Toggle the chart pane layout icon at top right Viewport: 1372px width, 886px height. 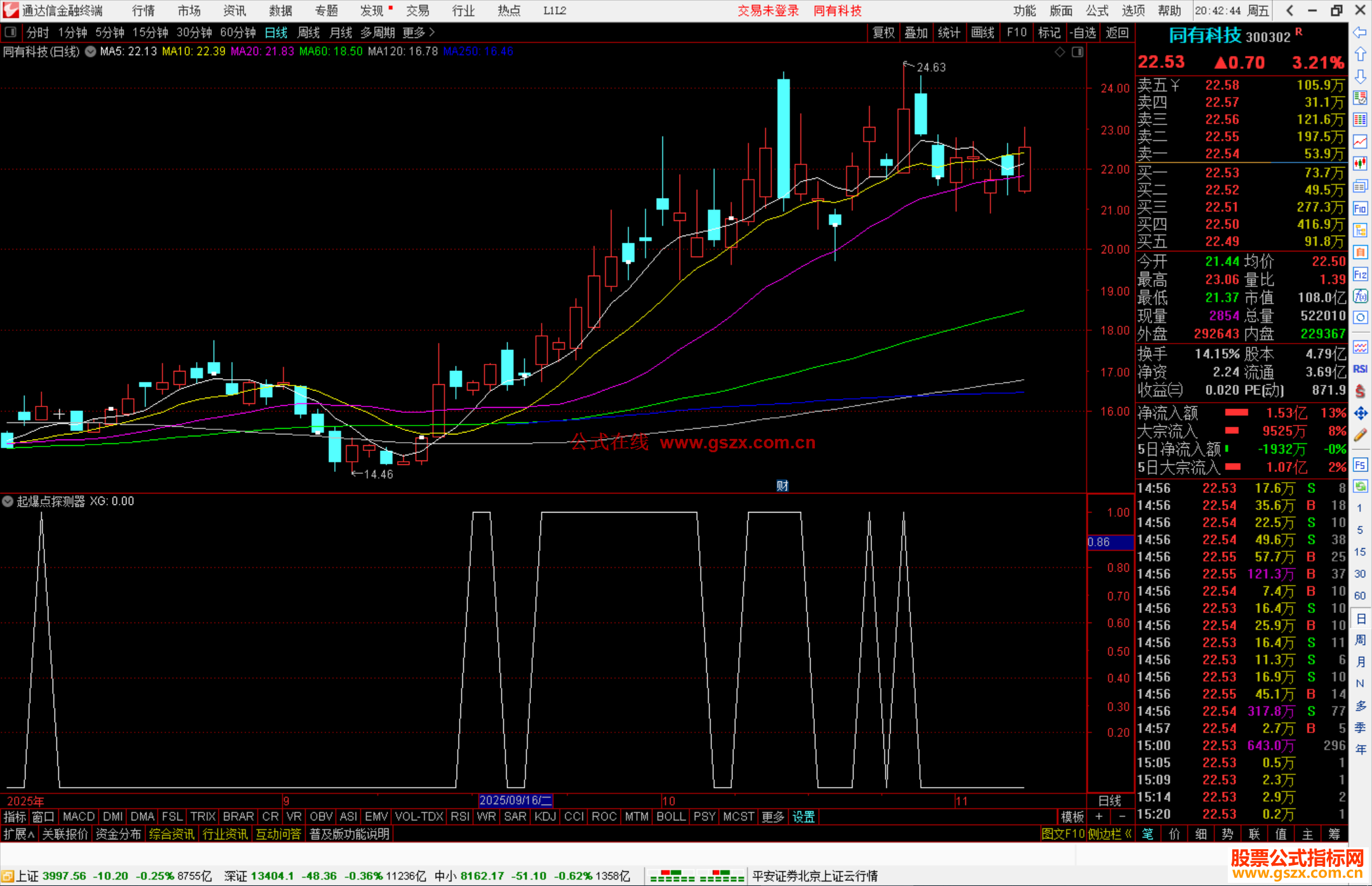[x=1077, y=52]
